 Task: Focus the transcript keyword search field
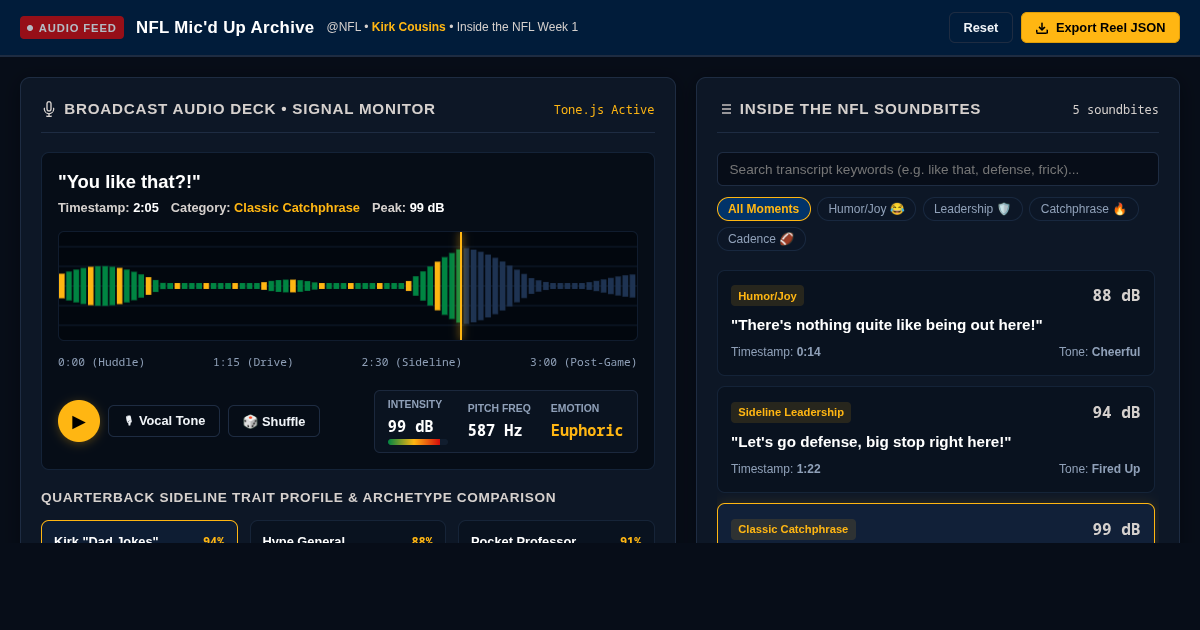tap(938, 169)
